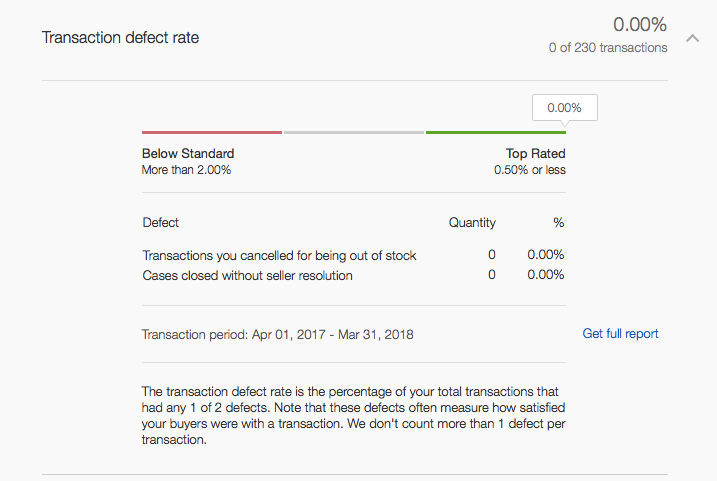717x481 pixels.
Task: Click the 0.50% or less threshold text
Action: 529,170
